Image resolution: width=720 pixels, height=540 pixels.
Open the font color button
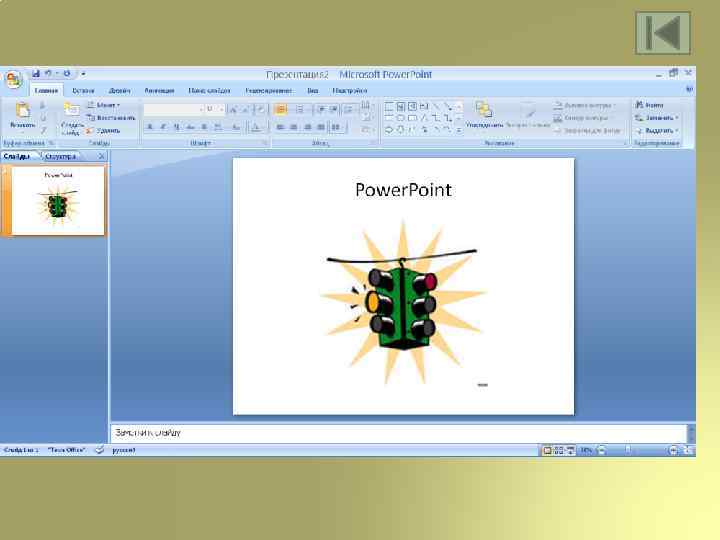(x=256, y=127)
